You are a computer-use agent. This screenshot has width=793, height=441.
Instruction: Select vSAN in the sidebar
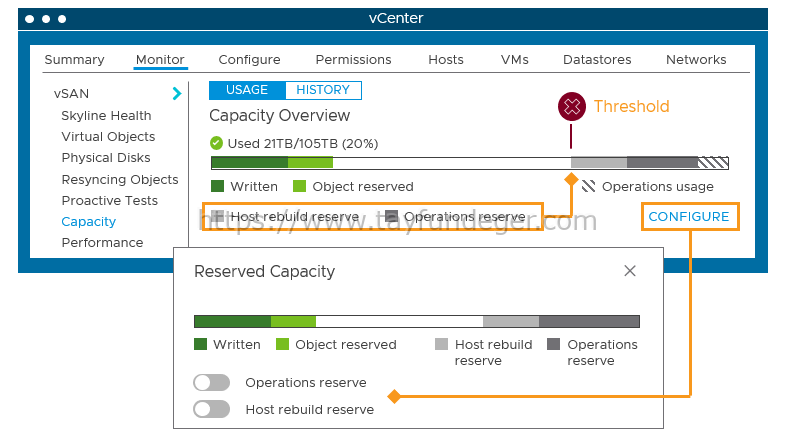coord(71,94)
